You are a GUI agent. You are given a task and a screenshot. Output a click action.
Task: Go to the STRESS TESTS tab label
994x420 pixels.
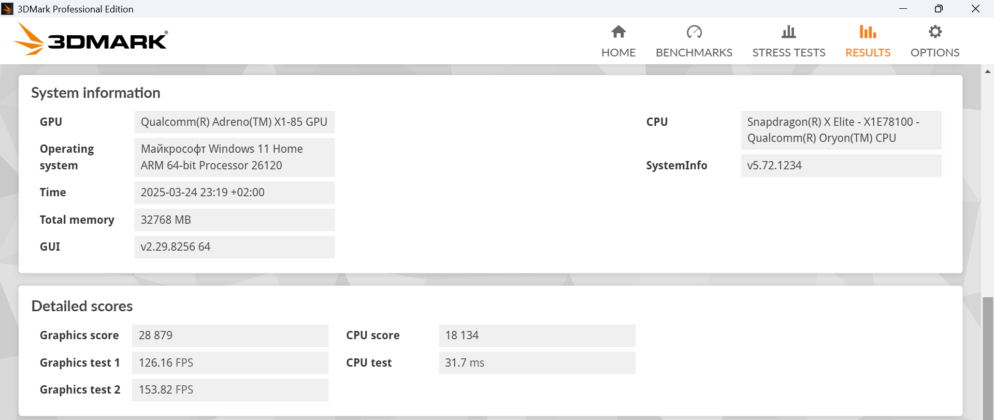789,53
